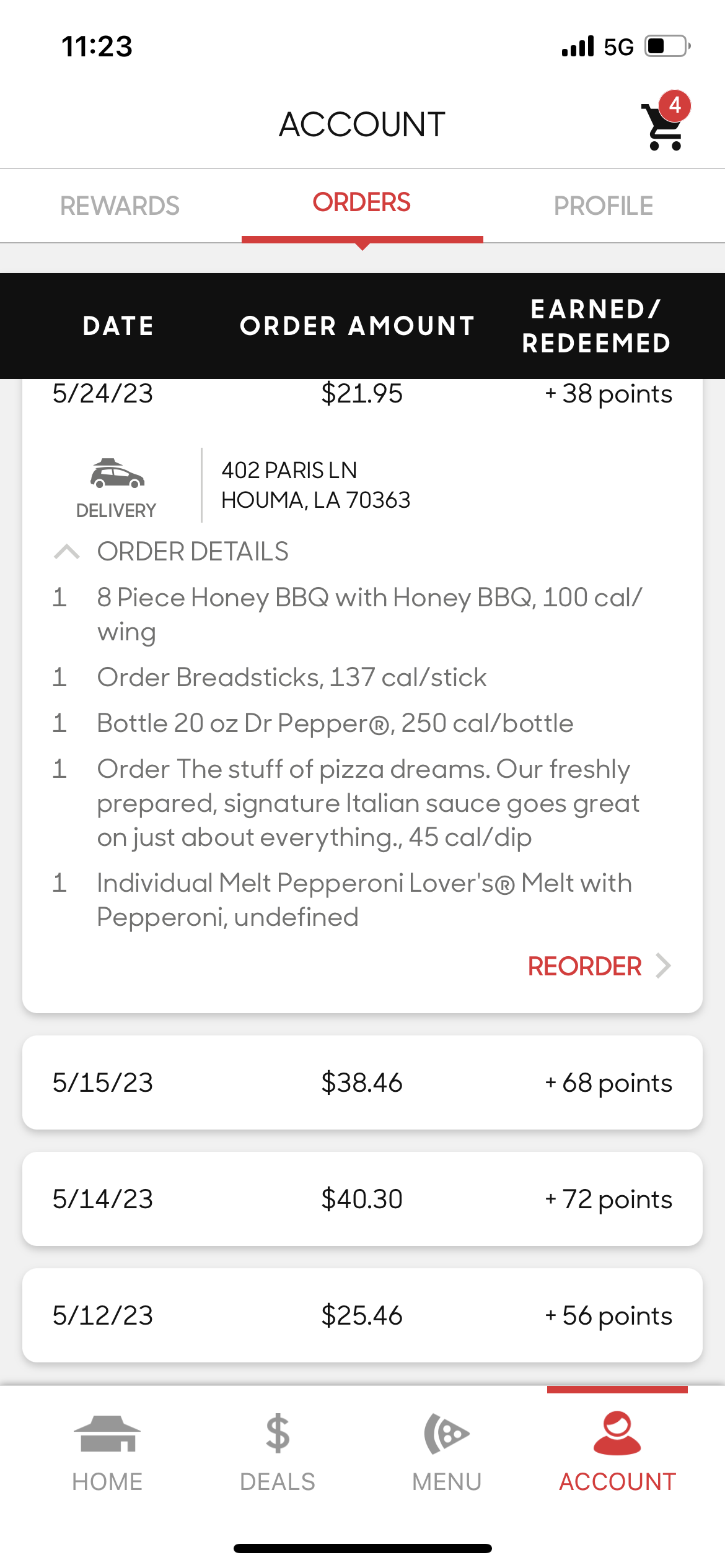Expand the 5/14/23 order row
This screenshot has height=1568, width=725.
pyautogui.click(x=362, y=1199)
